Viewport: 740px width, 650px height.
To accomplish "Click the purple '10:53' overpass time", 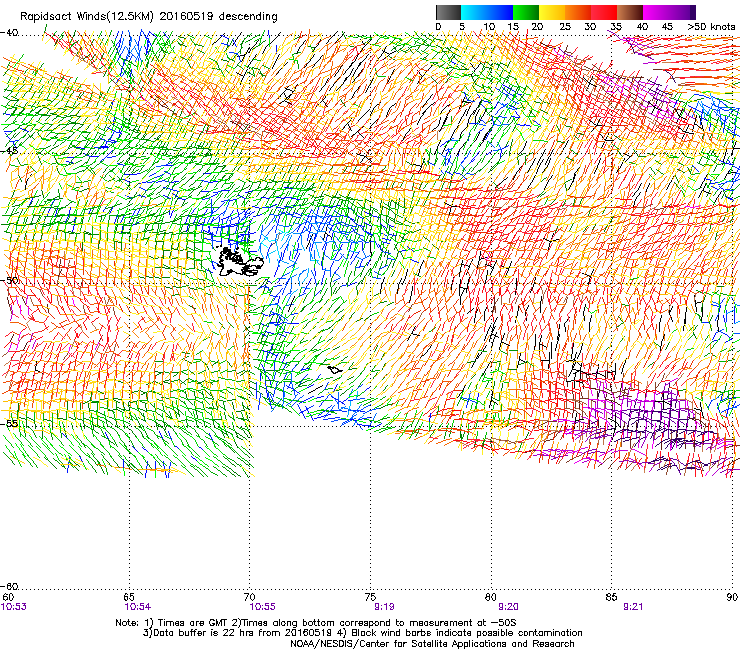I will [14, 607].
